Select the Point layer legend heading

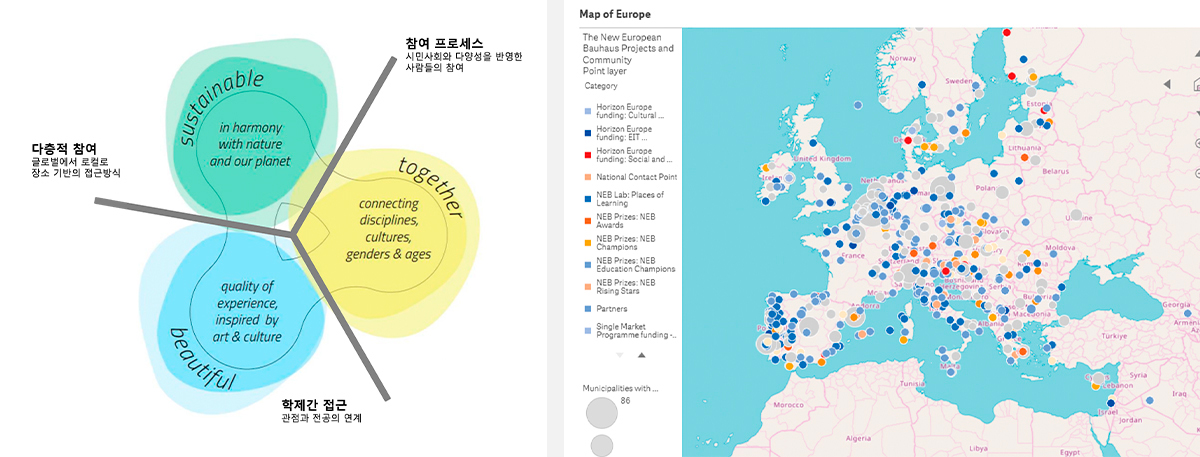606,72
